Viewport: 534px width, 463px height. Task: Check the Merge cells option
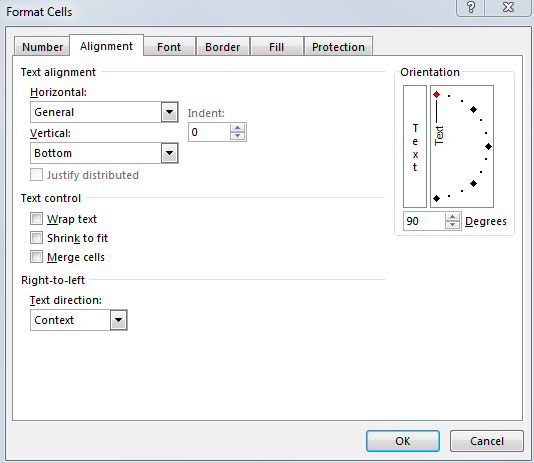coord(36,257)
